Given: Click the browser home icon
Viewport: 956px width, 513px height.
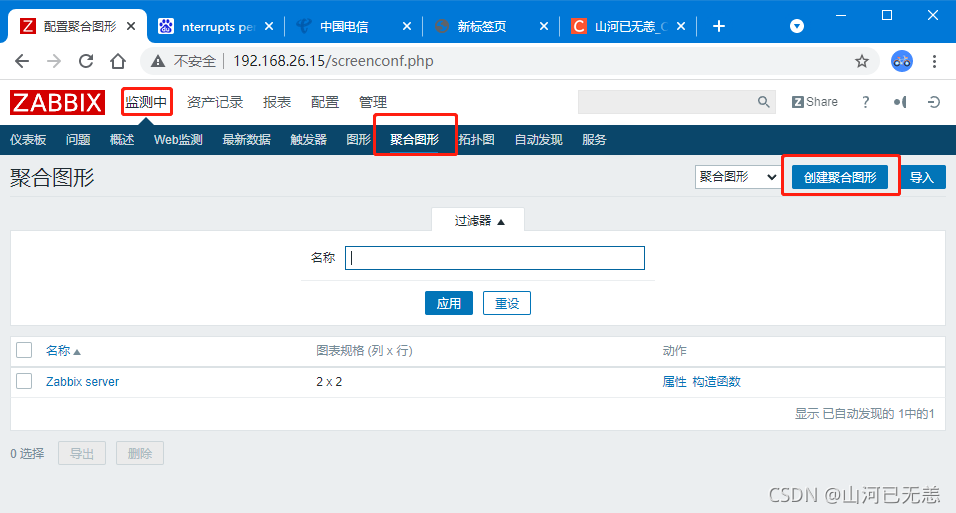Looking at the screenshot, I should point(118,61).
